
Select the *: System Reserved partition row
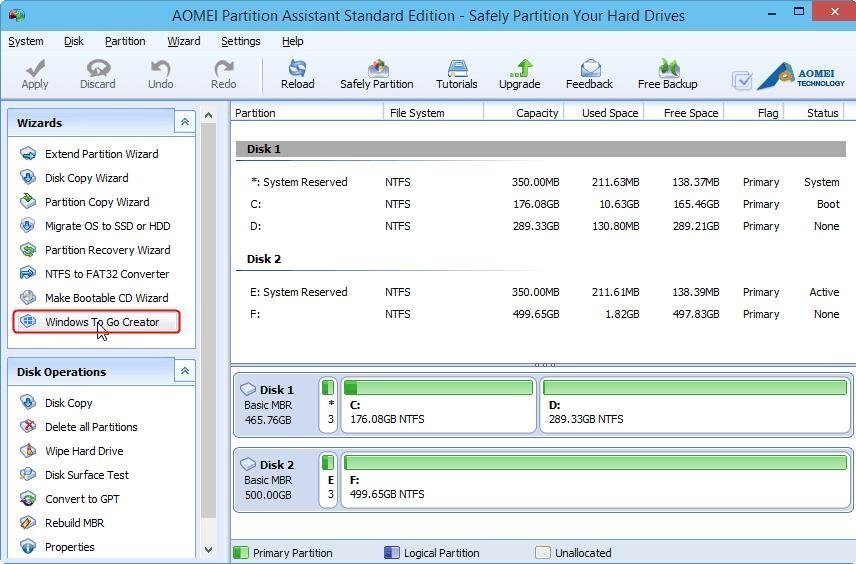540,182
